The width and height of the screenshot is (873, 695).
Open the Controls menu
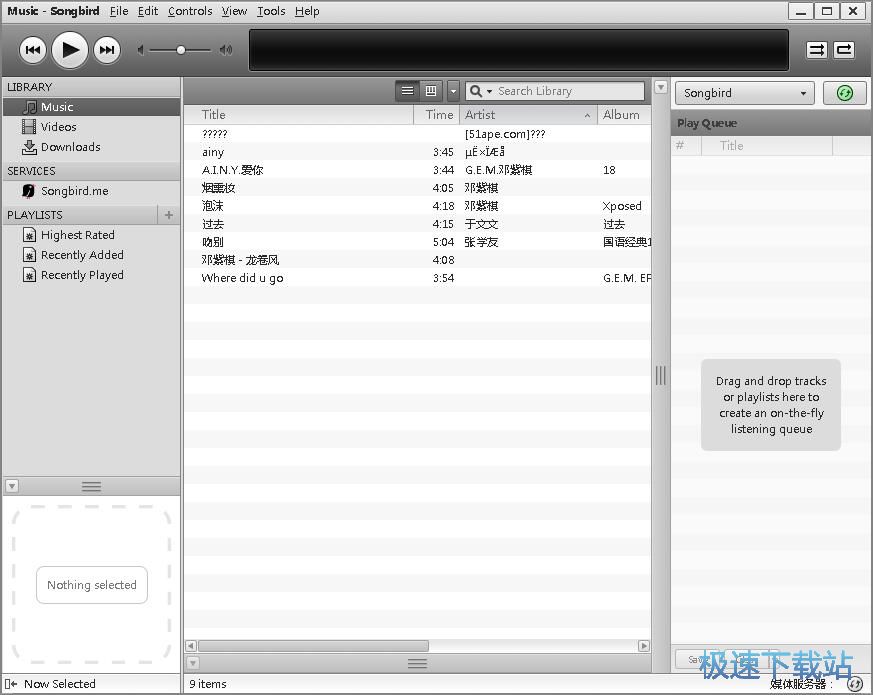coord(190,11)
